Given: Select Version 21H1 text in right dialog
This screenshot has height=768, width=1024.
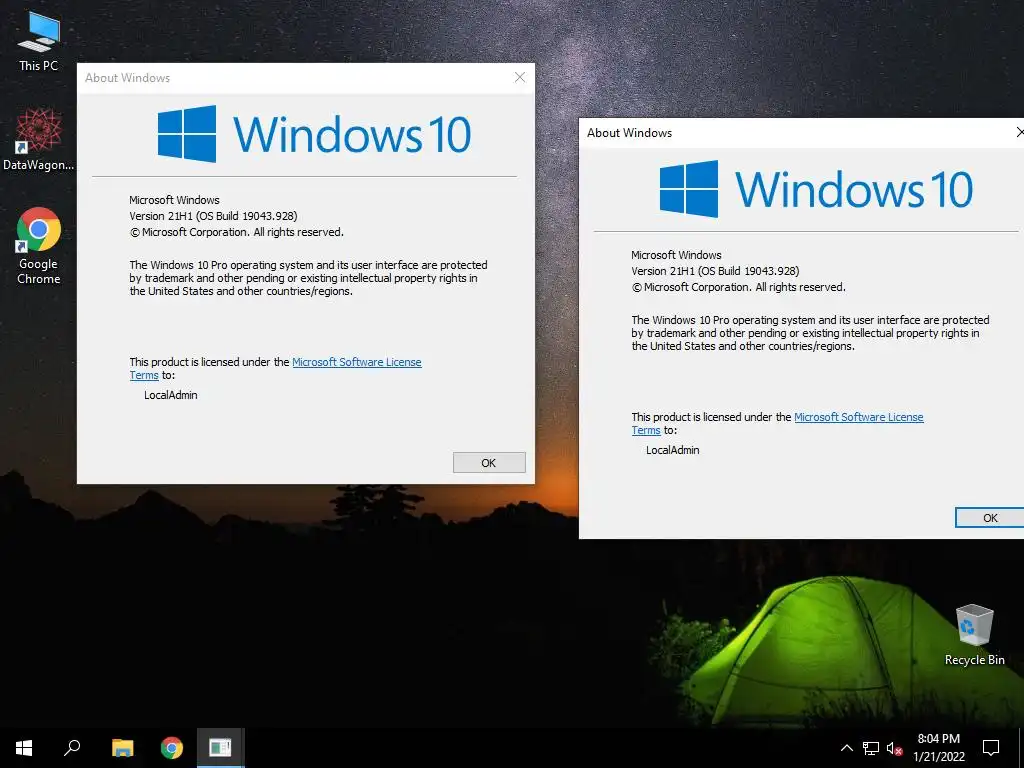Looking at the screenshot, I should (x=715, y=270).
